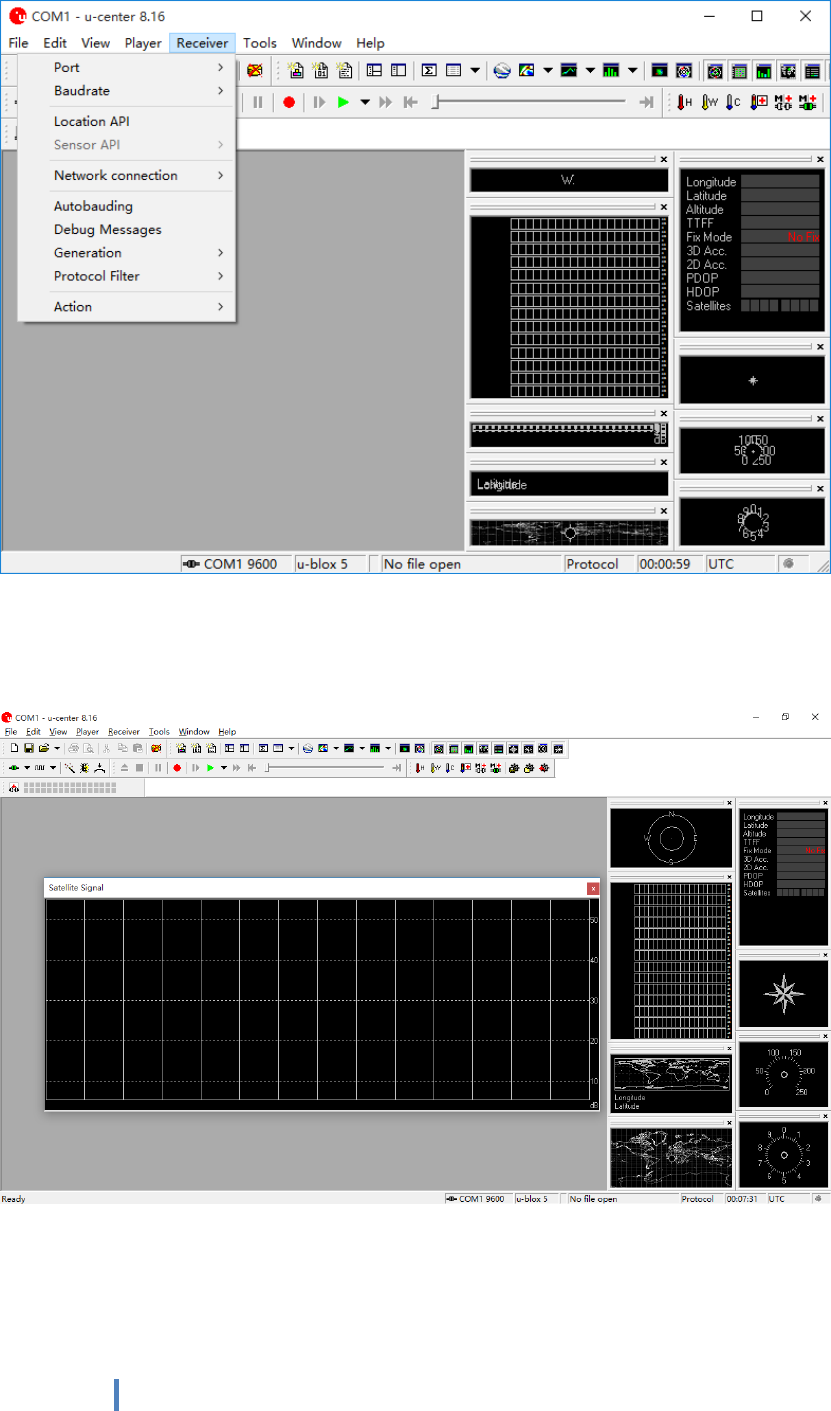
Task: Open chart view dropdown arrow in Receiver-menu window
Action: [590, 70]
